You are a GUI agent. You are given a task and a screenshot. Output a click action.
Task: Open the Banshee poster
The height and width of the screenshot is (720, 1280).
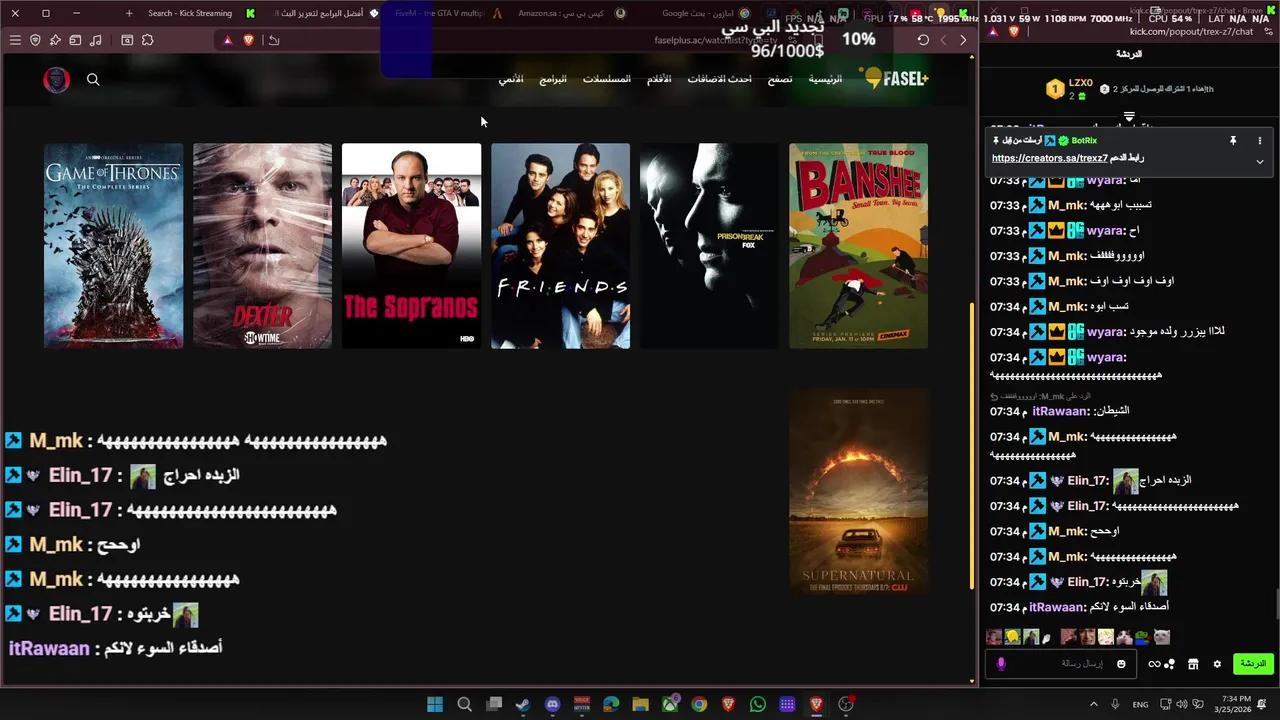click(x=858, y=246)
